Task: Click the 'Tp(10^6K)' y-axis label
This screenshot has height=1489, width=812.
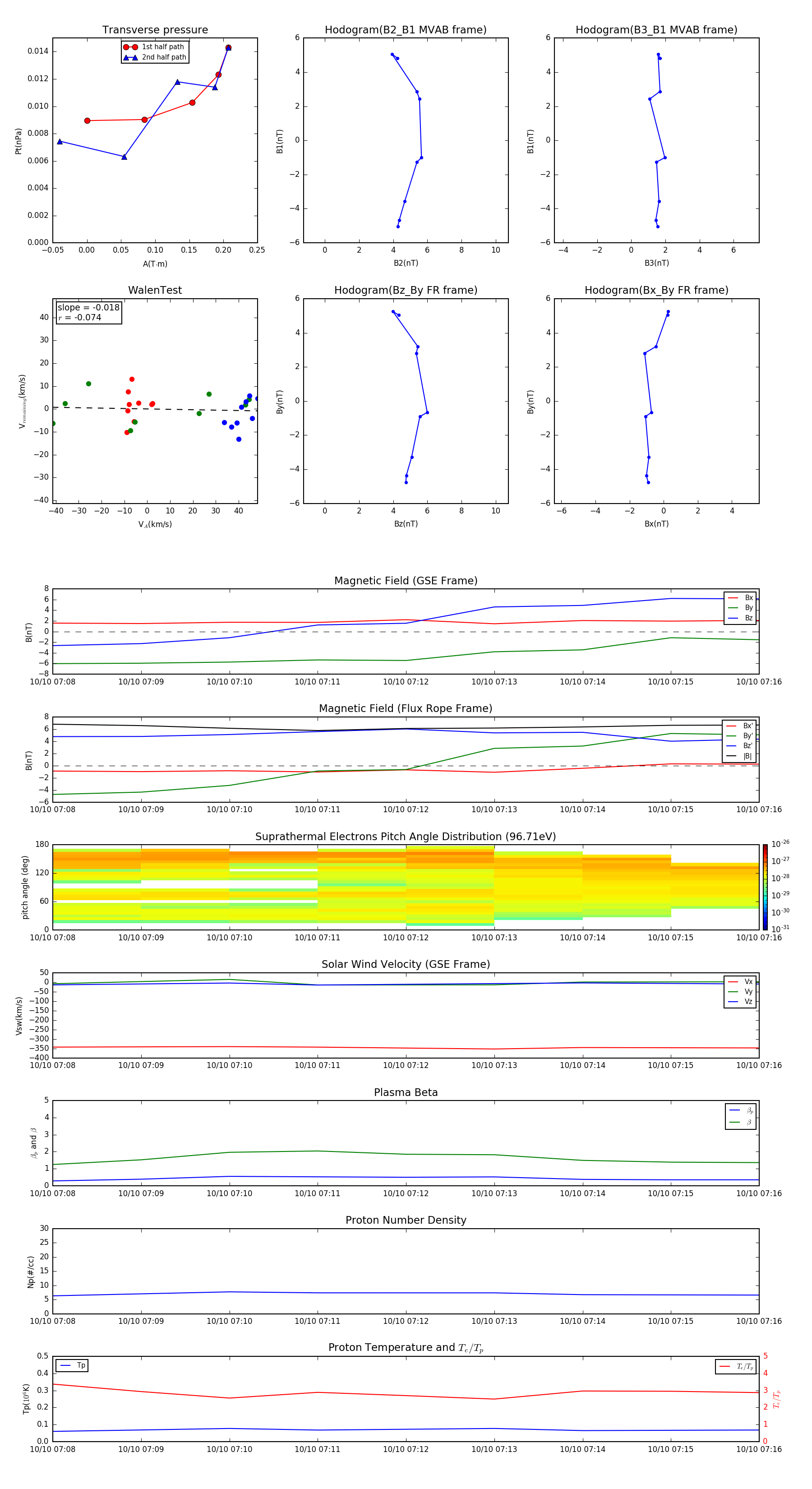Action: tap(26, 1399)
